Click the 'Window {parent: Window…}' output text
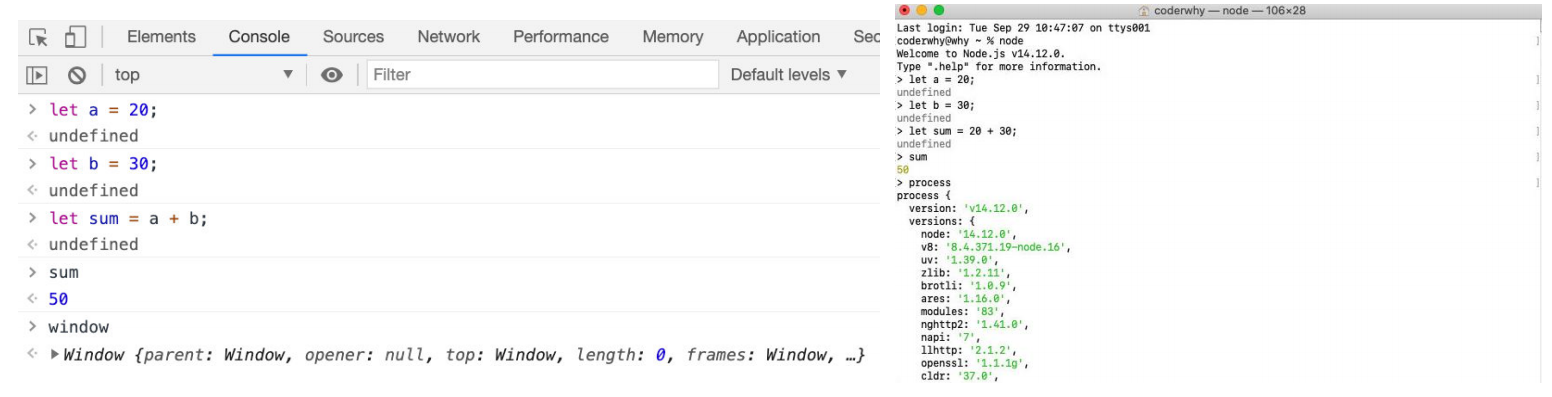This screenshot has width=1552, height=397. tap(464, 355)
